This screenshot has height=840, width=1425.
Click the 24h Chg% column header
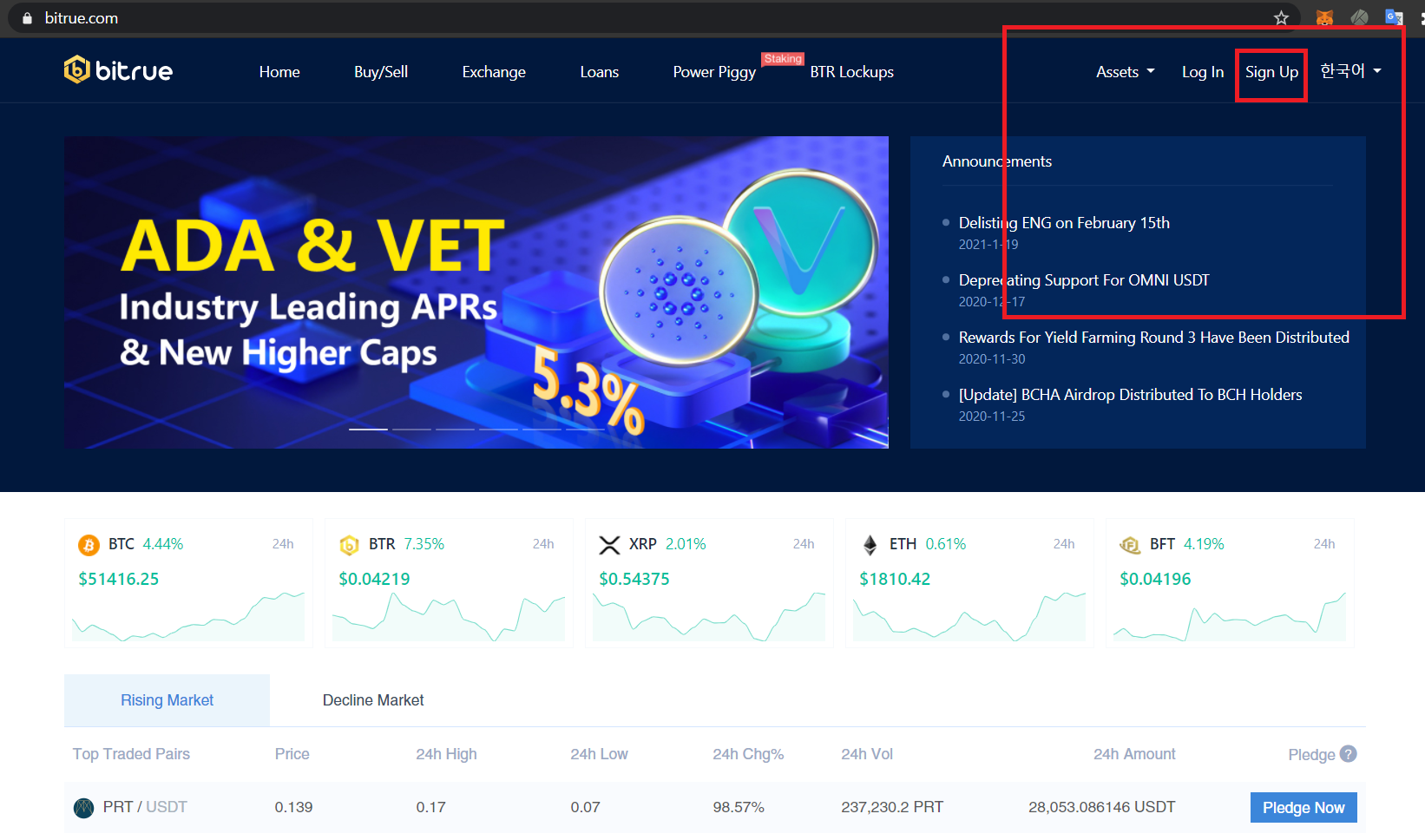[x=748, y=754]
